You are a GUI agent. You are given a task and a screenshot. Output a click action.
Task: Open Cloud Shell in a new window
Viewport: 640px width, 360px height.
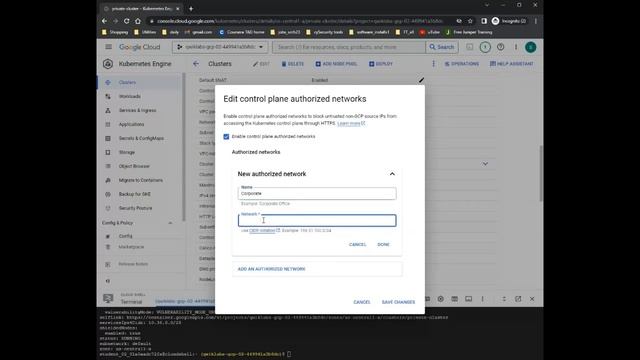pyautogui.click(x=518, y=299)
